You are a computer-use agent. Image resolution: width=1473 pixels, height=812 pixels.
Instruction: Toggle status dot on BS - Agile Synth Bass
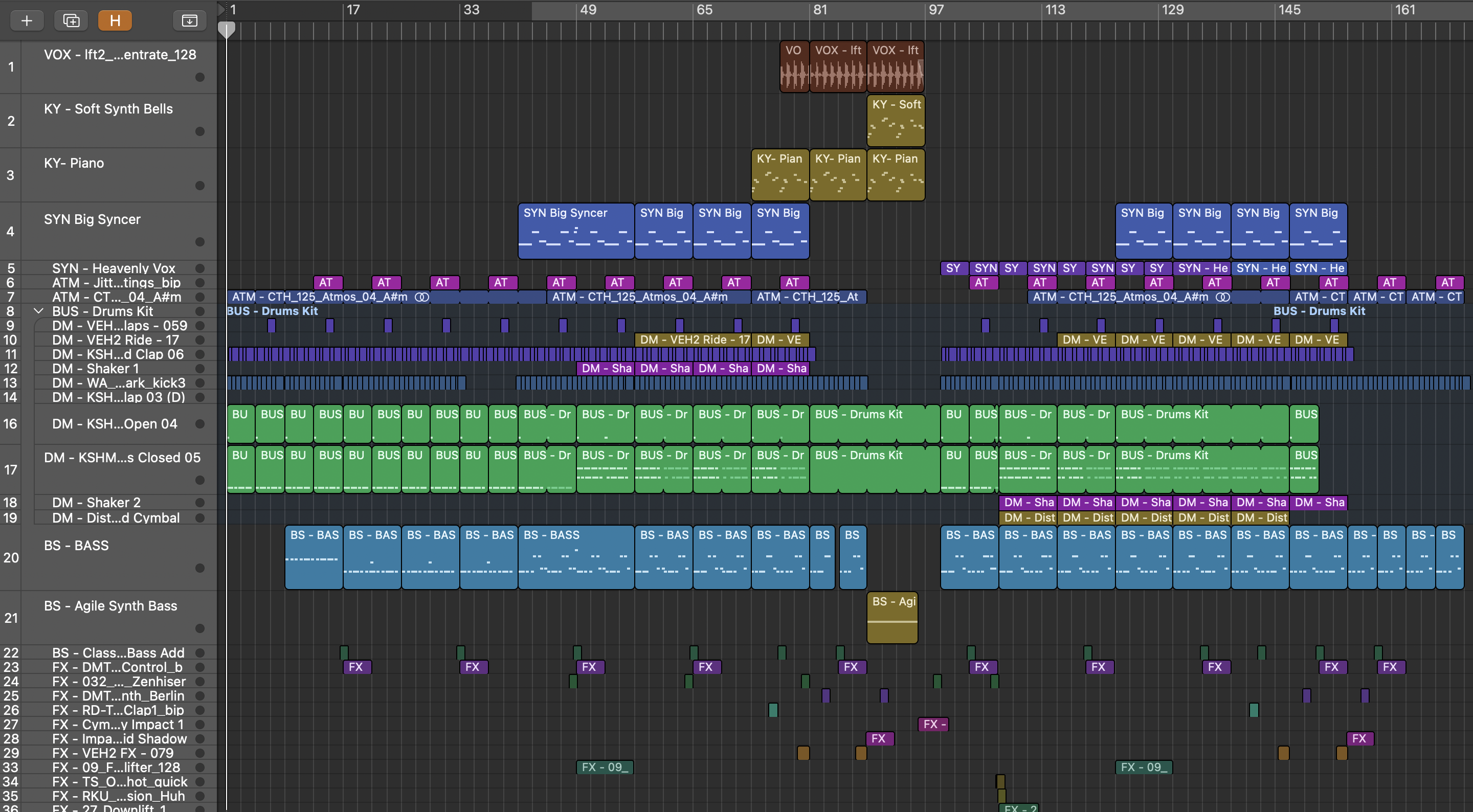click(199, 628)
